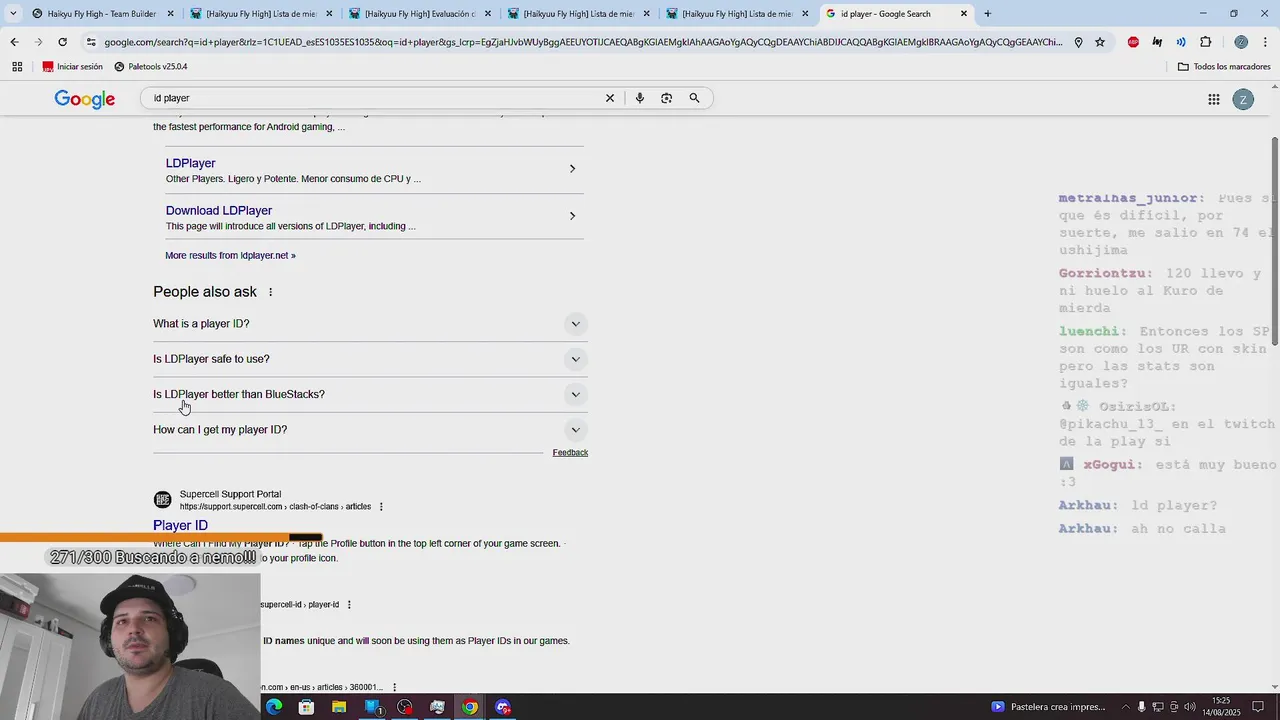Open a new browser tab
The image size is (1280, 720).
click(988, 14)
